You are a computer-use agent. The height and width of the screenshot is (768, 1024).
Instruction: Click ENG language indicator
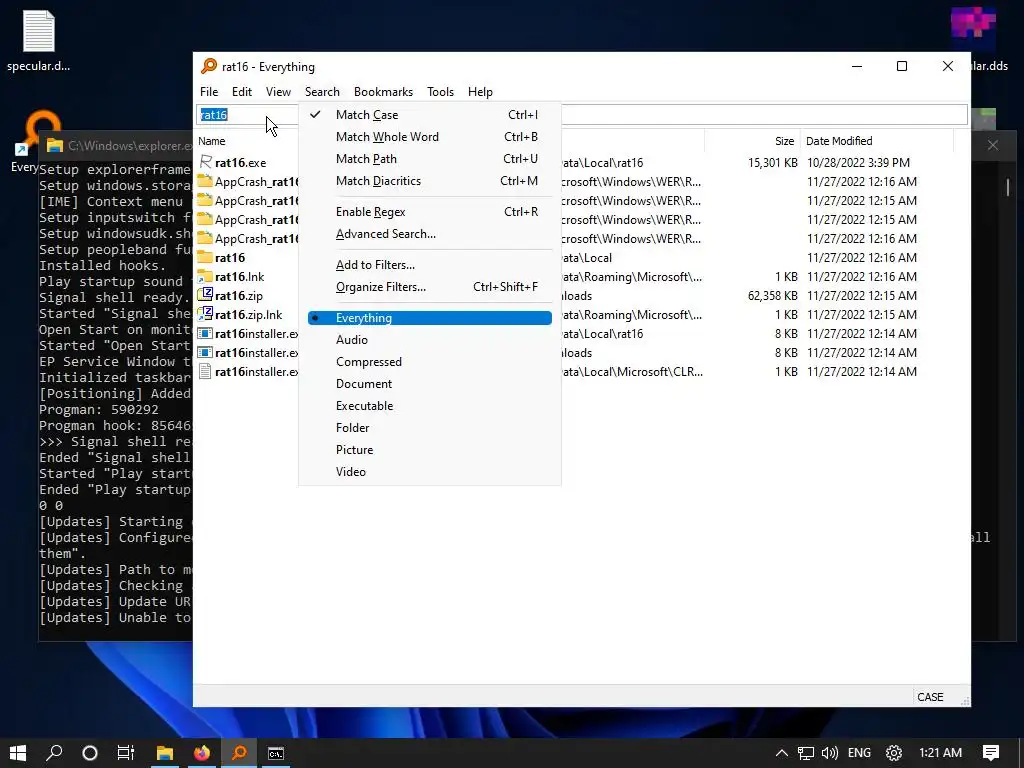click(x=859, y=753)
